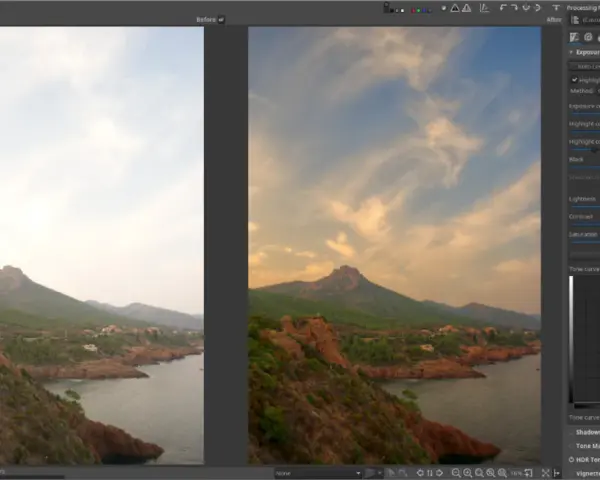
Task: Adjust the Contrast slider
Action: click(x=584, y=224)
